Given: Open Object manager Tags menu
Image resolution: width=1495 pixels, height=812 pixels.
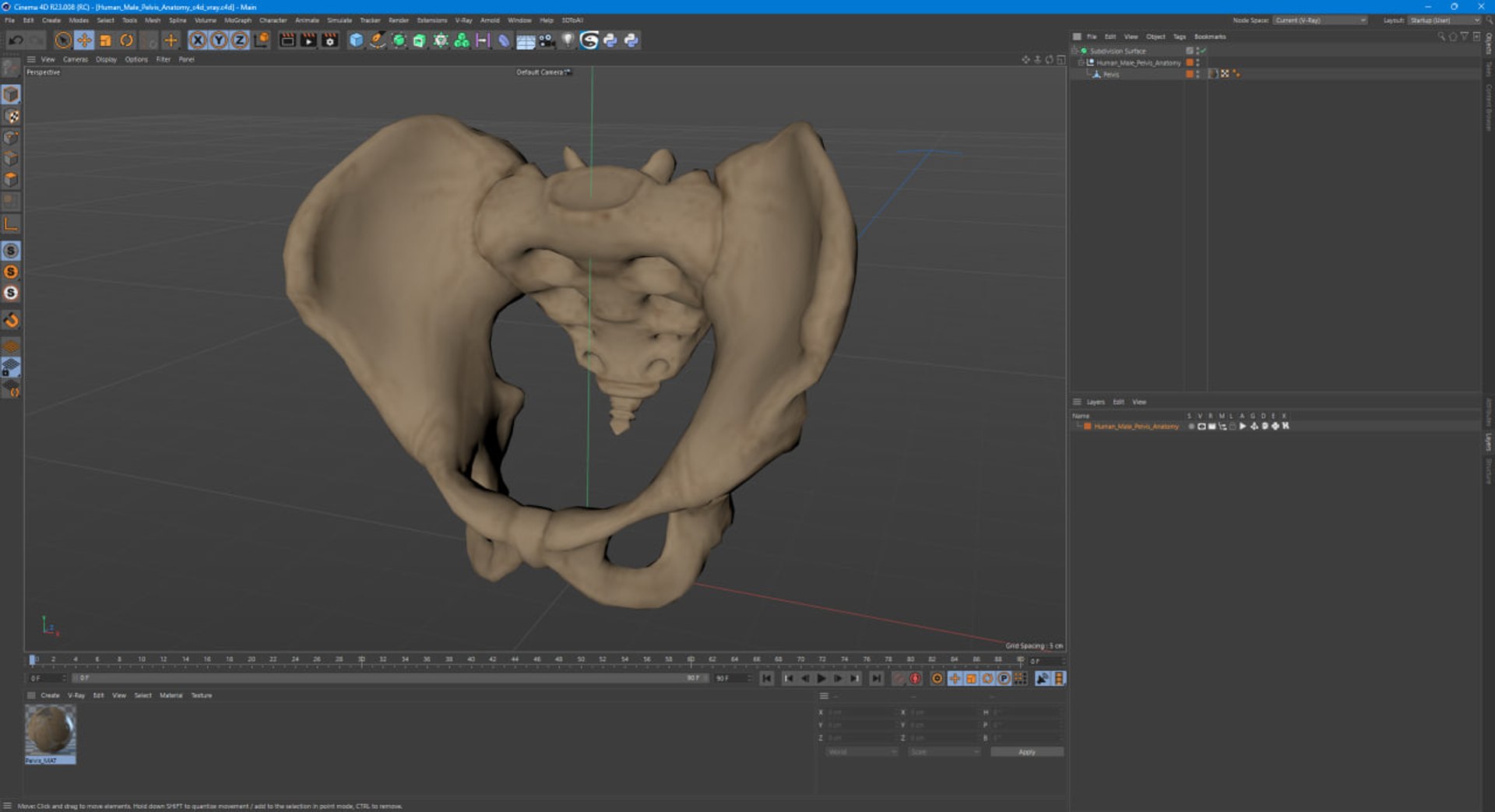Looking at the screenshot, I should click(1179, 37).
